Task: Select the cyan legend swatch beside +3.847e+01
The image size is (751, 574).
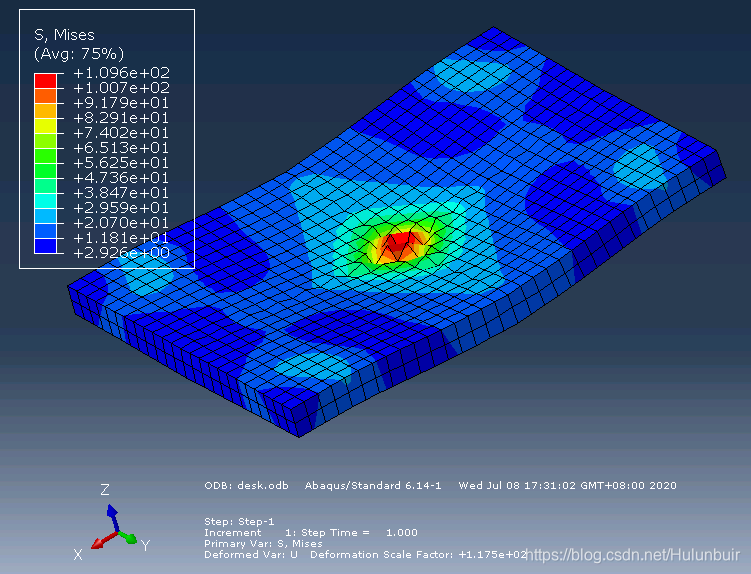Action: click(46, 201)
